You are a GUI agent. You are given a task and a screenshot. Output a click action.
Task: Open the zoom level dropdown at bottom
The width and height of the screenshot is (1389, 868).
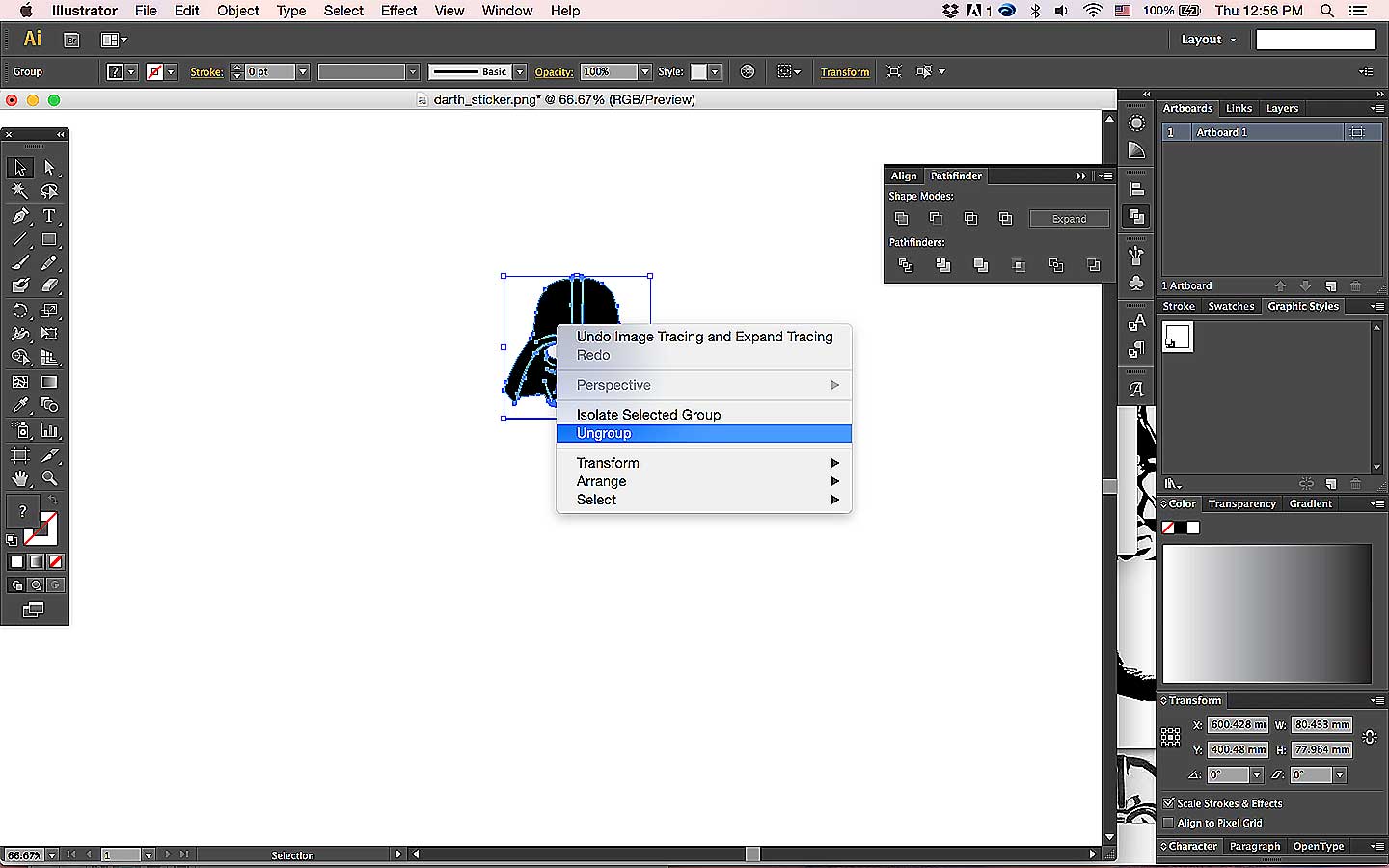52,855
